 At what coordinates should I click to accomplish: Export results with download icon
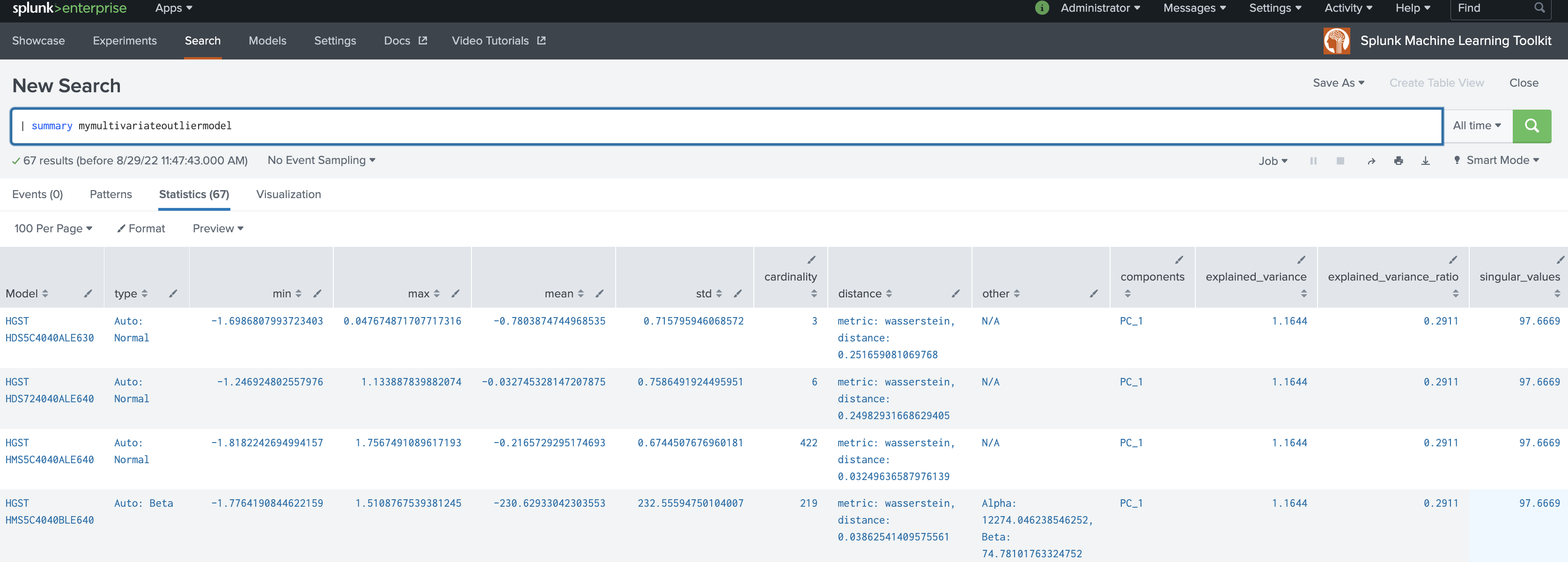[x=1425, y=161]
